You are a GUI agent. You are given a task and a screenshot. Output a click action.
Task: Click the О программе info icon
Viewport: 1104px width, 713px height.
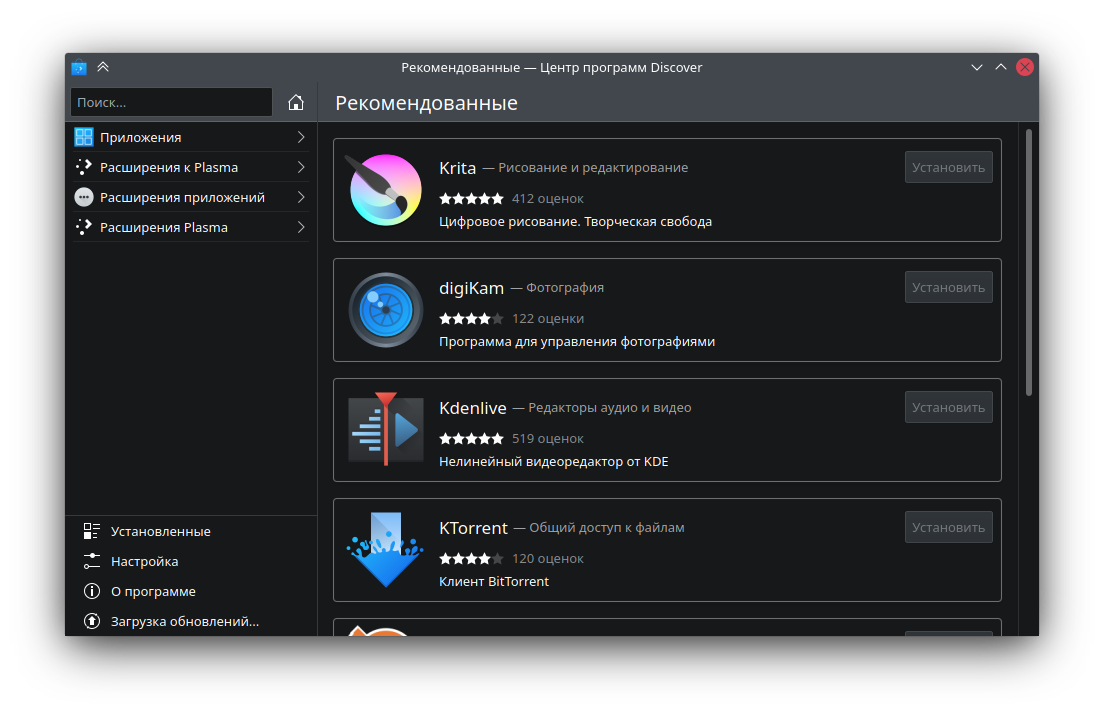click(x=92, y=591)
